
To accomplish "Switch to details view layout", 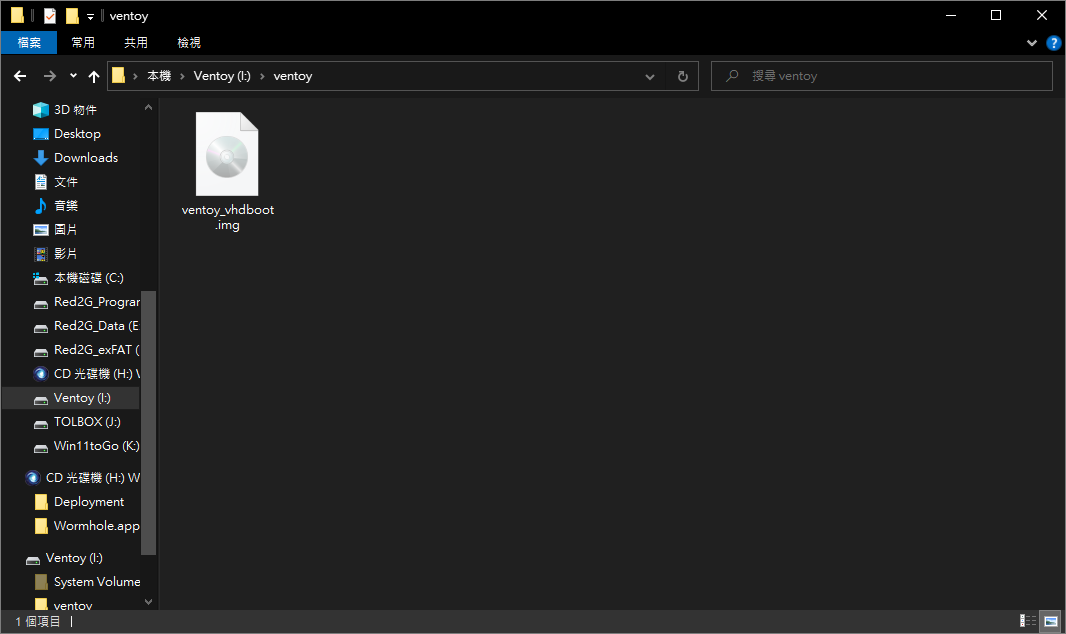I will 1027,621.
